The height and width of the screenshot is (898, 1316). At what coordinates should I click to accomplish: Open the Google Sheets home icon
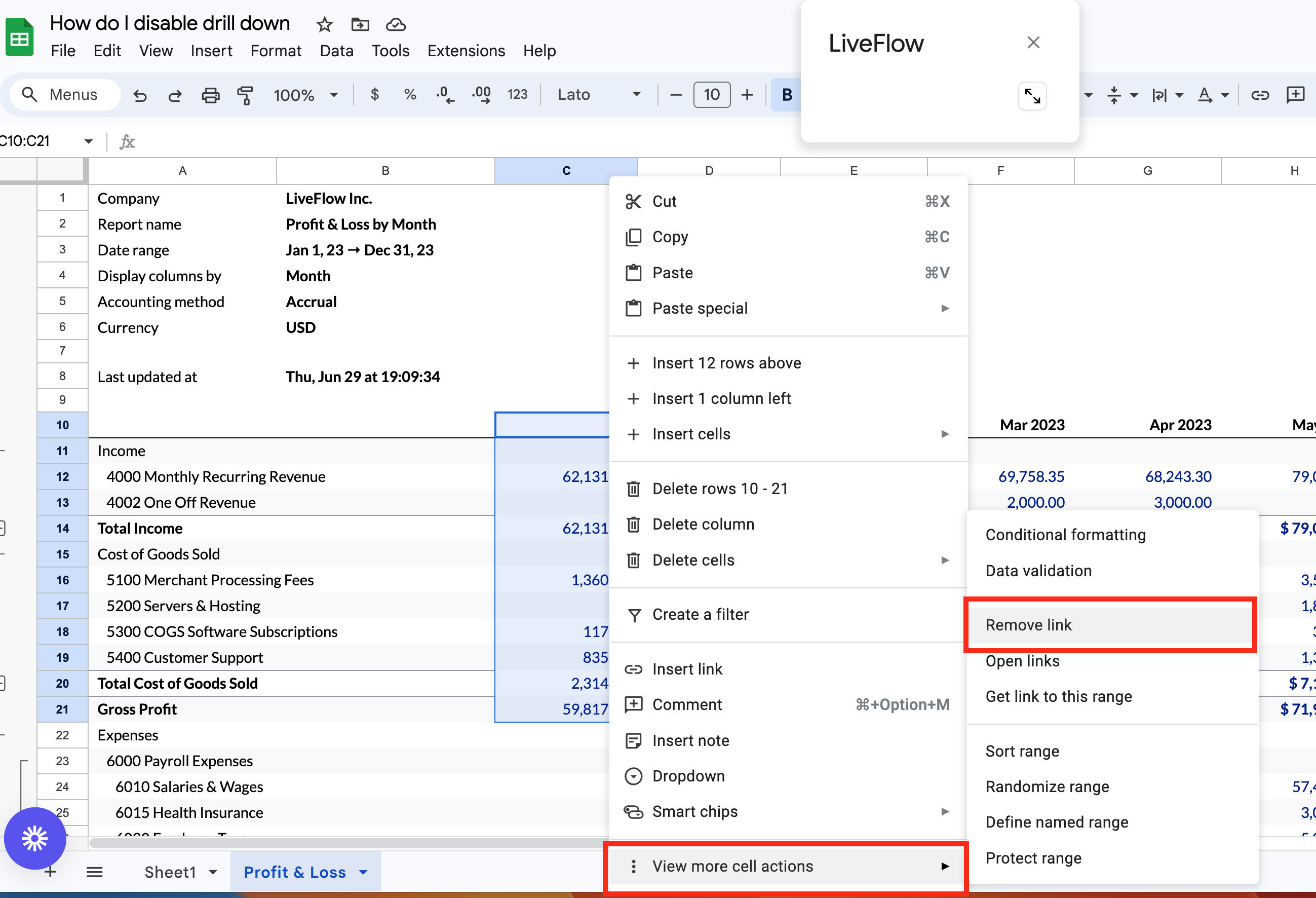(20, 38)
